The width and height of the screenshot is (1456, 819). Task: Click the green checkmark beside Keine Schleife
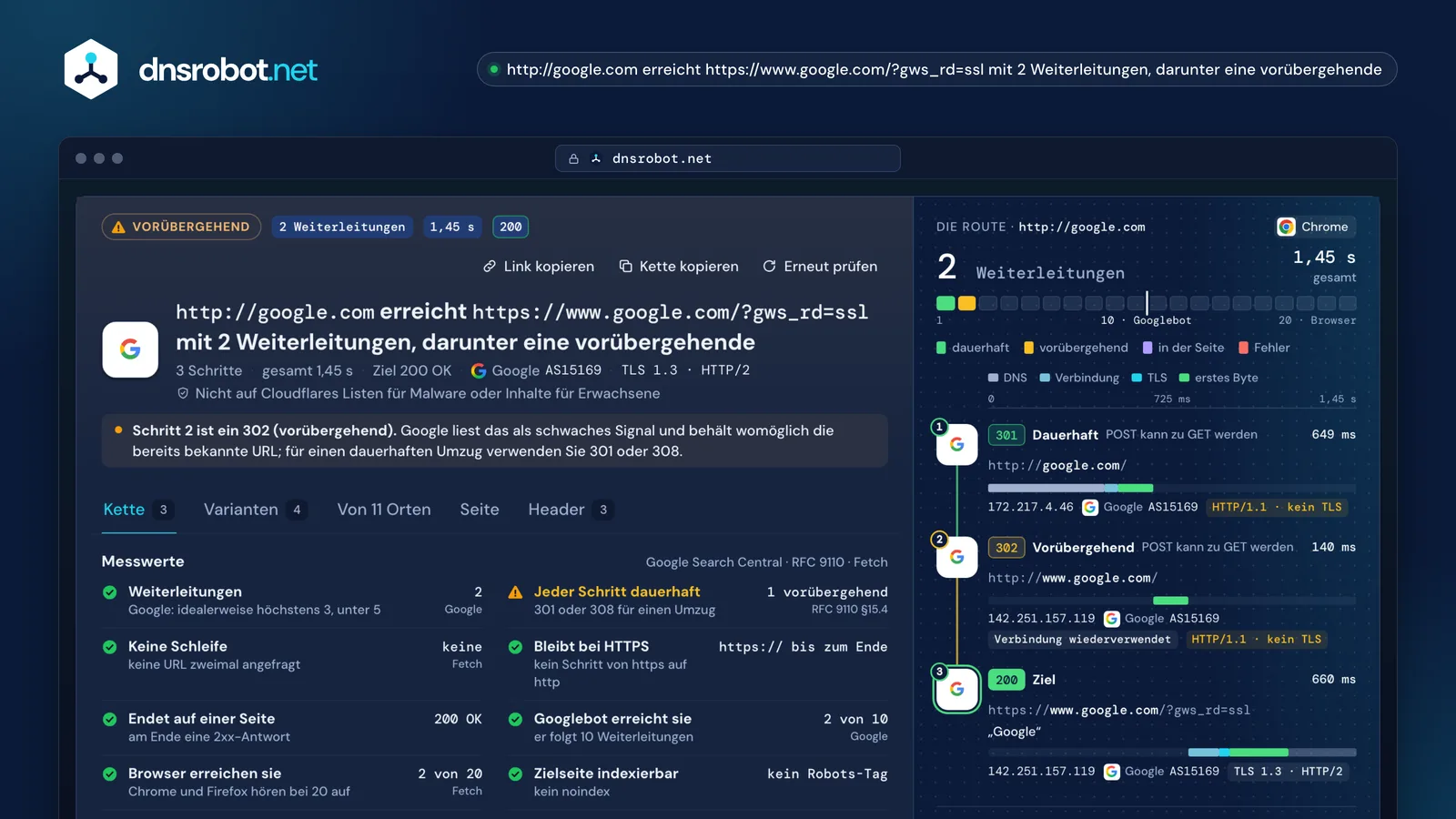(x=110, y=647)
